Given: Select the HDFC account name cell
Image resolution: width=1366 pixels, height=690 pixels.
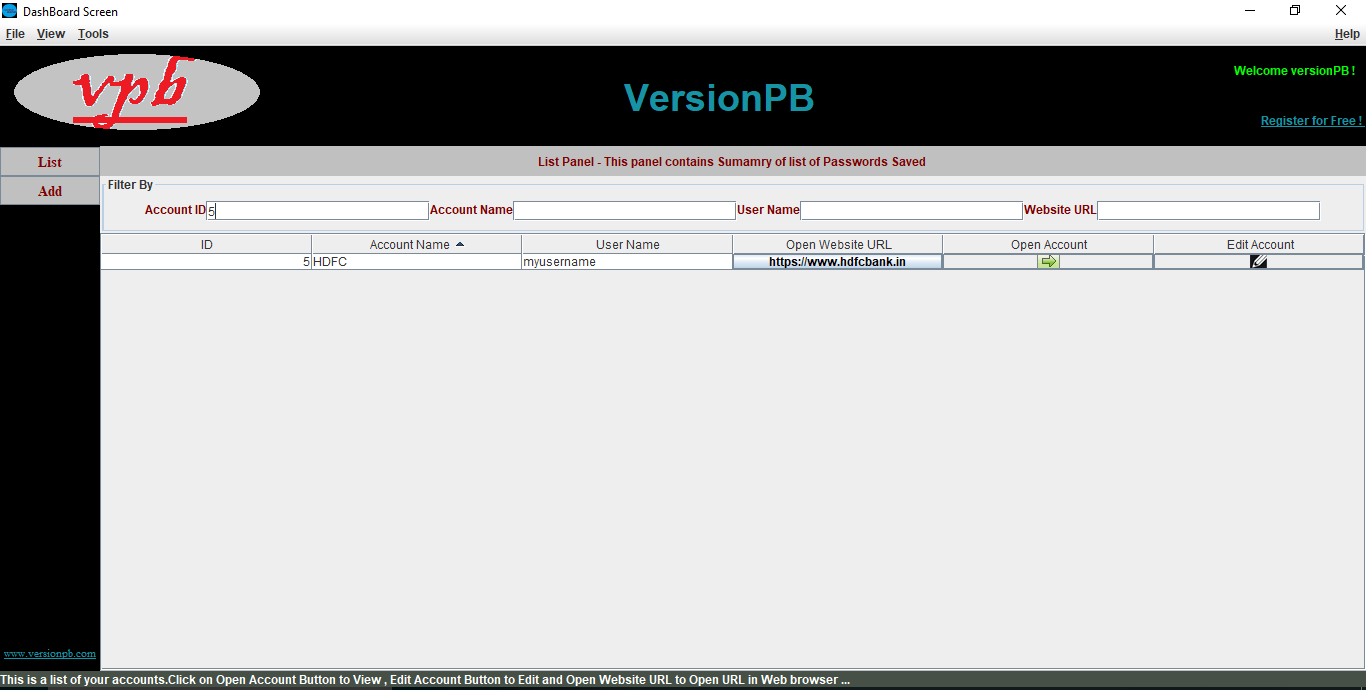Looking at the screenshot, I should [x=416, y=262].
